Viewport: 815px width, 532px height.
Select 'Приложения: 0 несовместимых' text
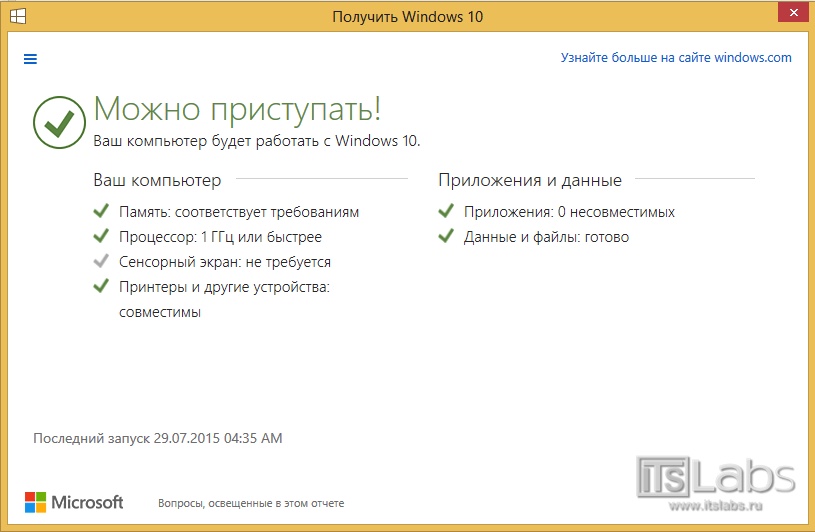click(x=569, y=212)
